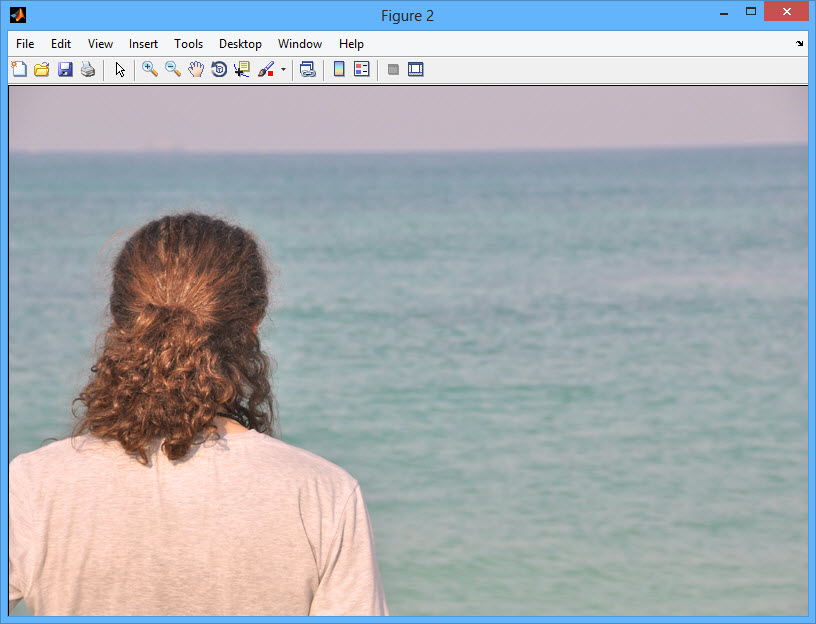Print the figure with the printer icon
Viewport: 816px width, 624px height.
(88, 69)
